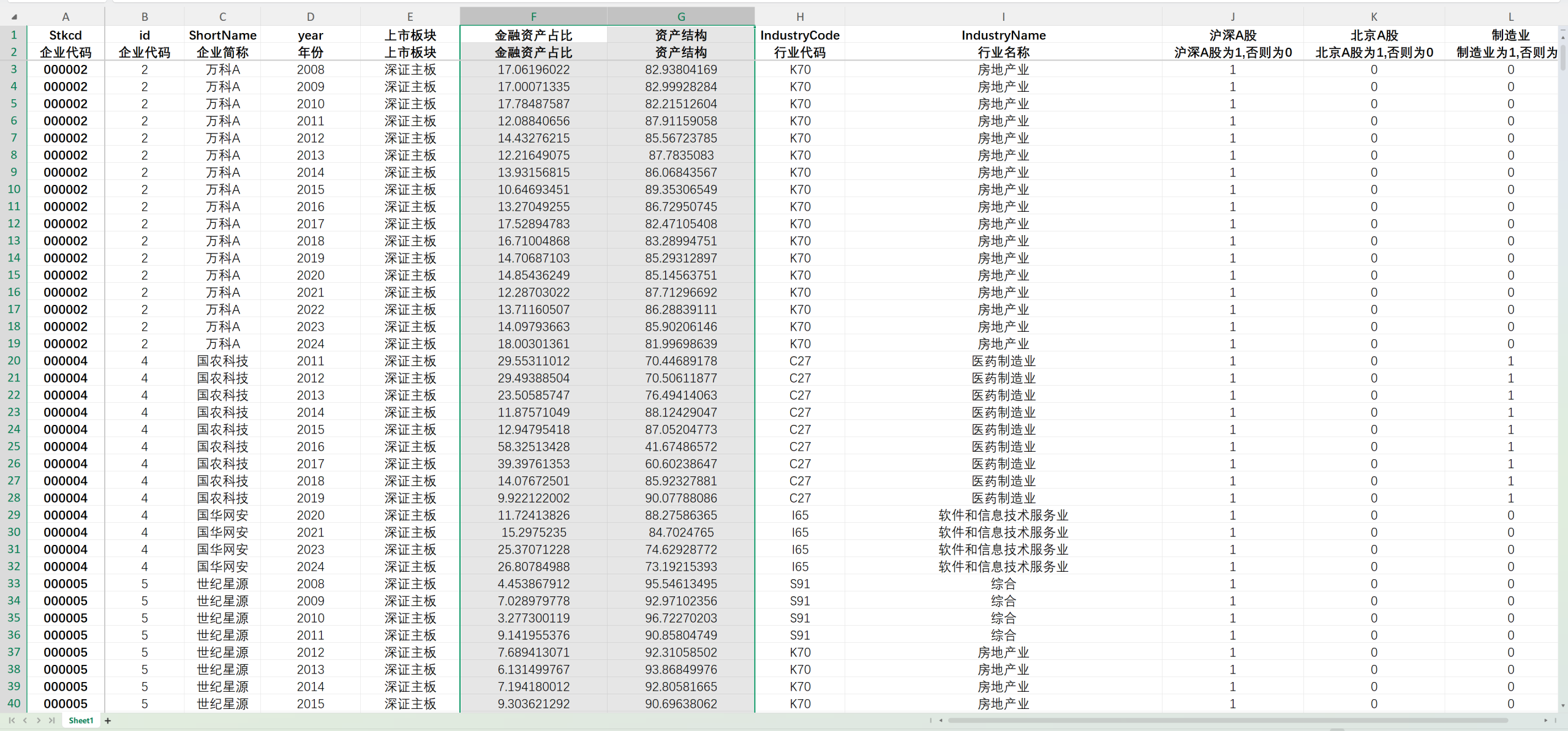Click next sheet navigation arrow
The height and width of the screenshot is (731, 1568).
pyautogui.click(x=39, y=721)
